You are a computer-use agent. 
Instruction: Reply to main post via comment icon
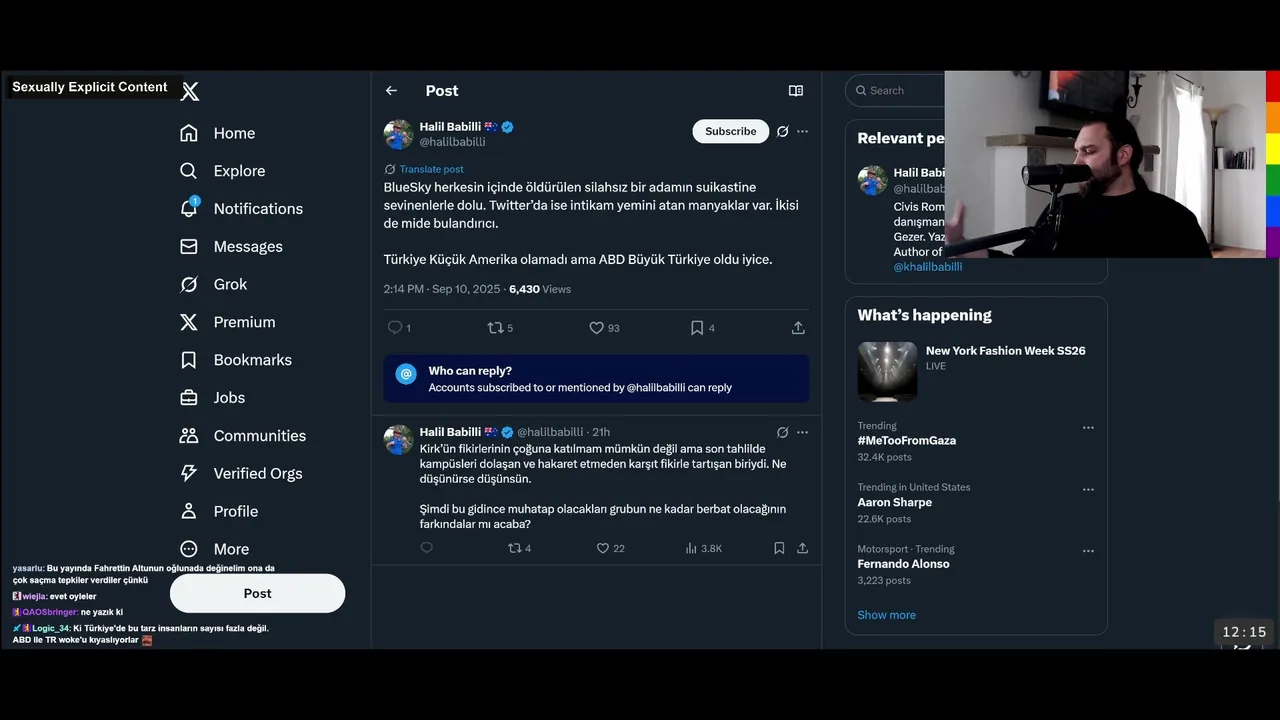[x=394, y=327]
